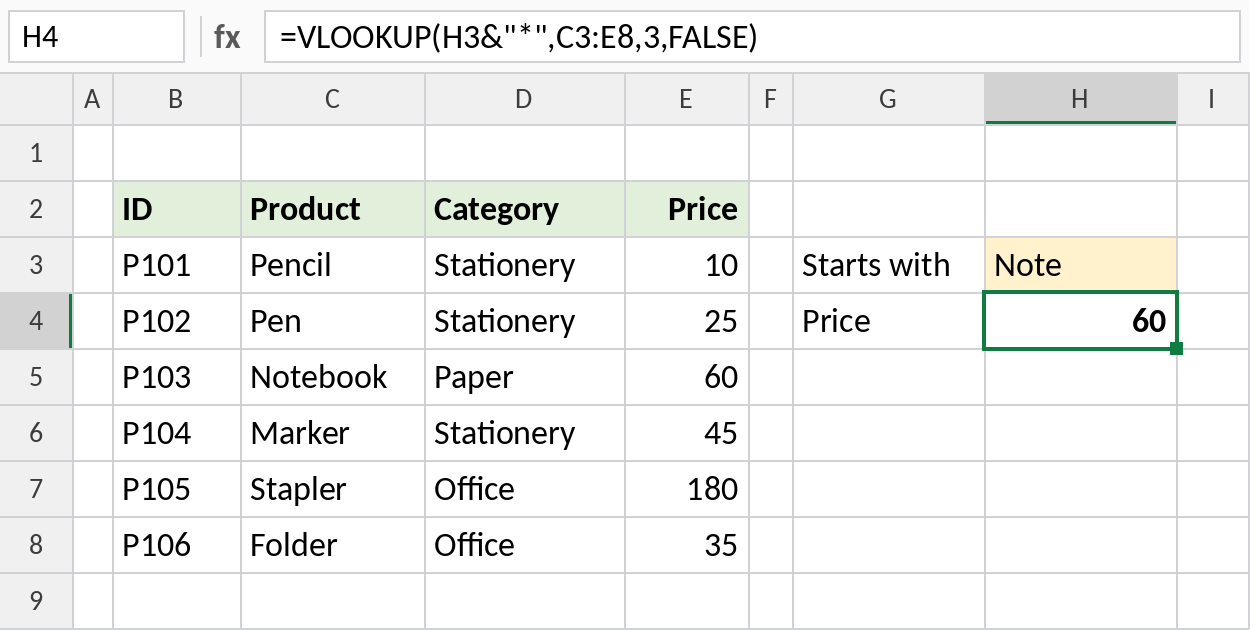The image size is (1250, 630).
Task: Select price 60 in Notebook row
Action: tap(687, 377)
